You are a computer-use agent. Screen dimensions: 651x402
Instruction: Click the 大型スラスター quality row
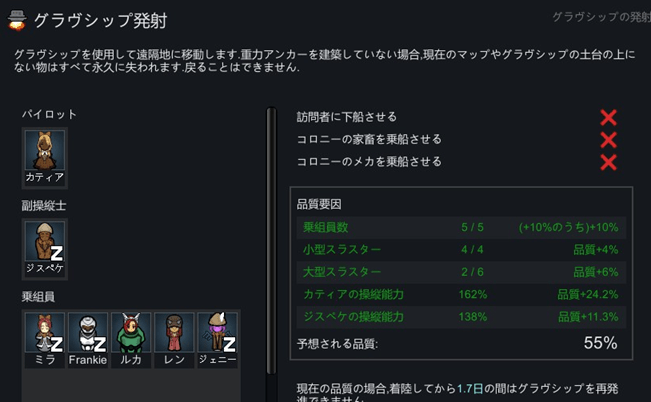pos(462,272)
